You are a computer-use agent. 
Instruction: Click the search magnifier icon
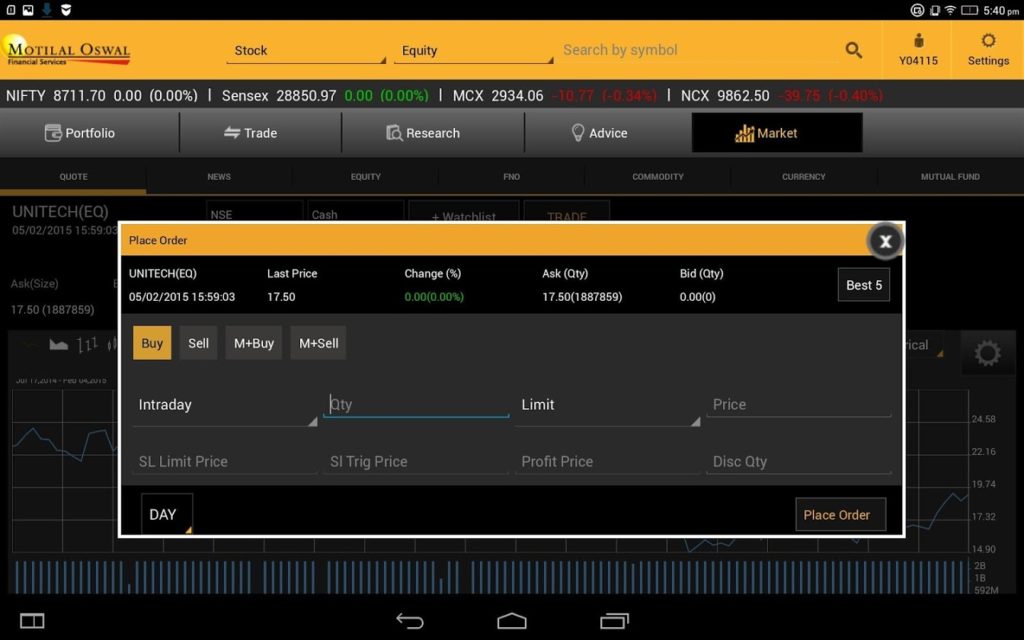click(x=853, y=50)
